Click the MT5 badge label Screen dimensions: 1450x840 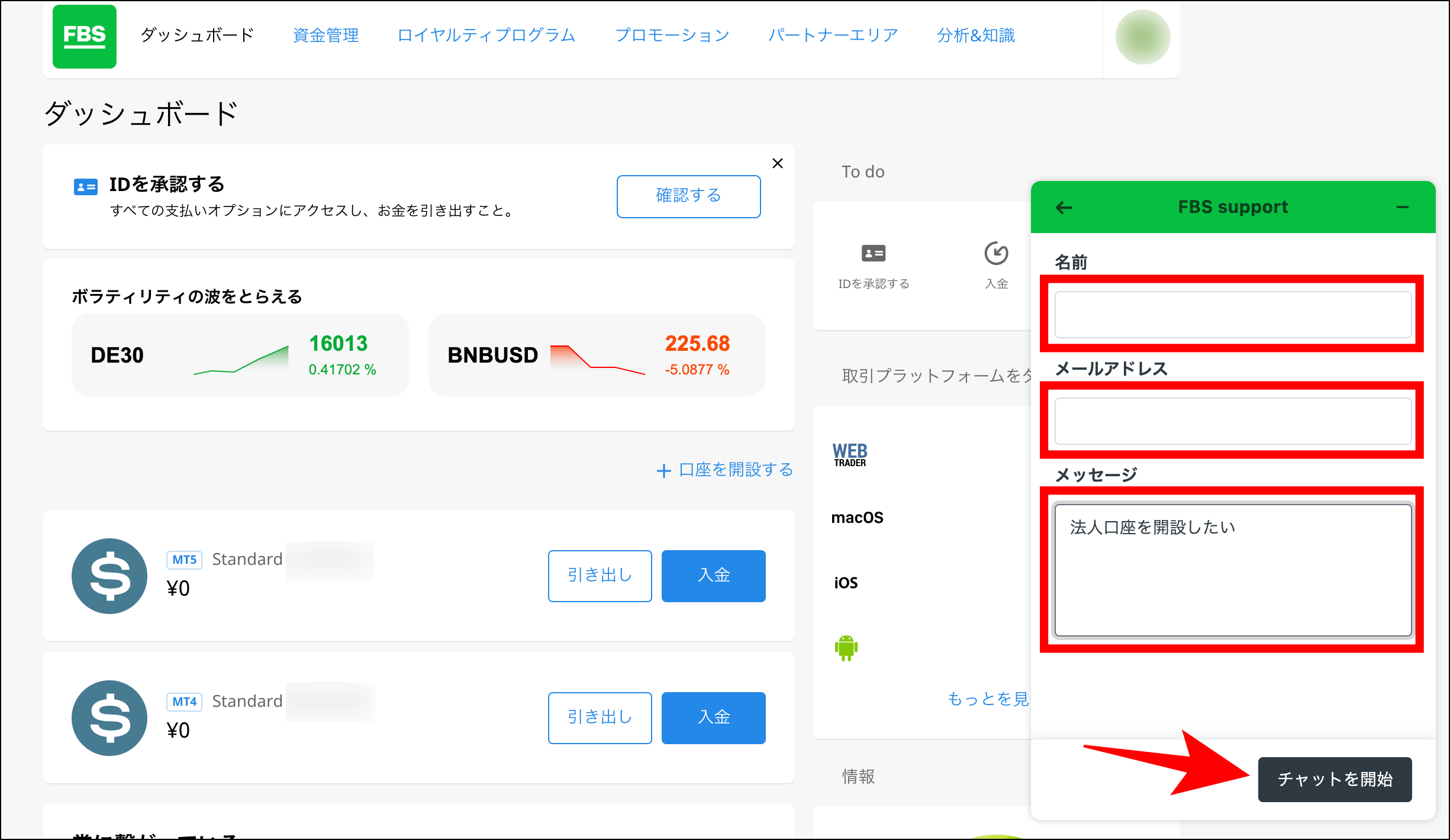pos(185,560)
